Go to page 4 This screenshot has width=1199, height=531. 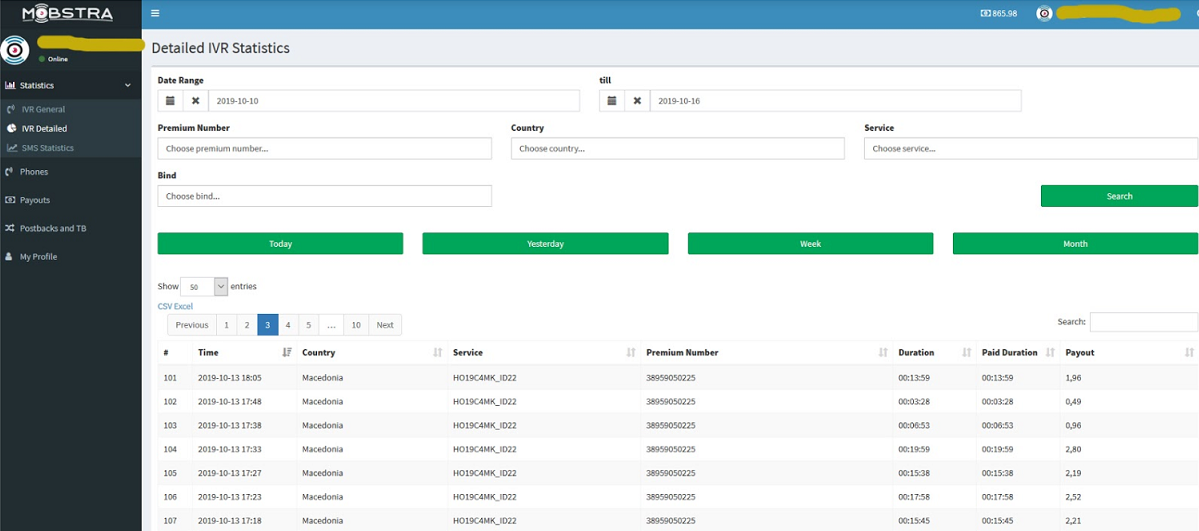coord(288,325)
